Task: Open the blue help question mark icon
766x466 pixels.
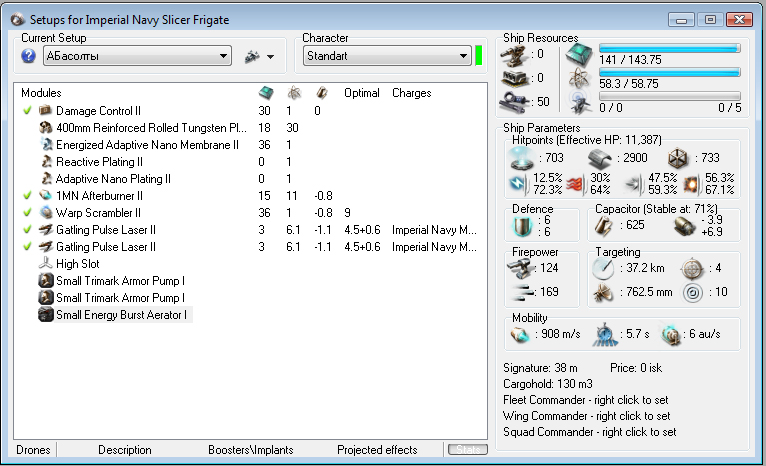Action: click(28, 56)
